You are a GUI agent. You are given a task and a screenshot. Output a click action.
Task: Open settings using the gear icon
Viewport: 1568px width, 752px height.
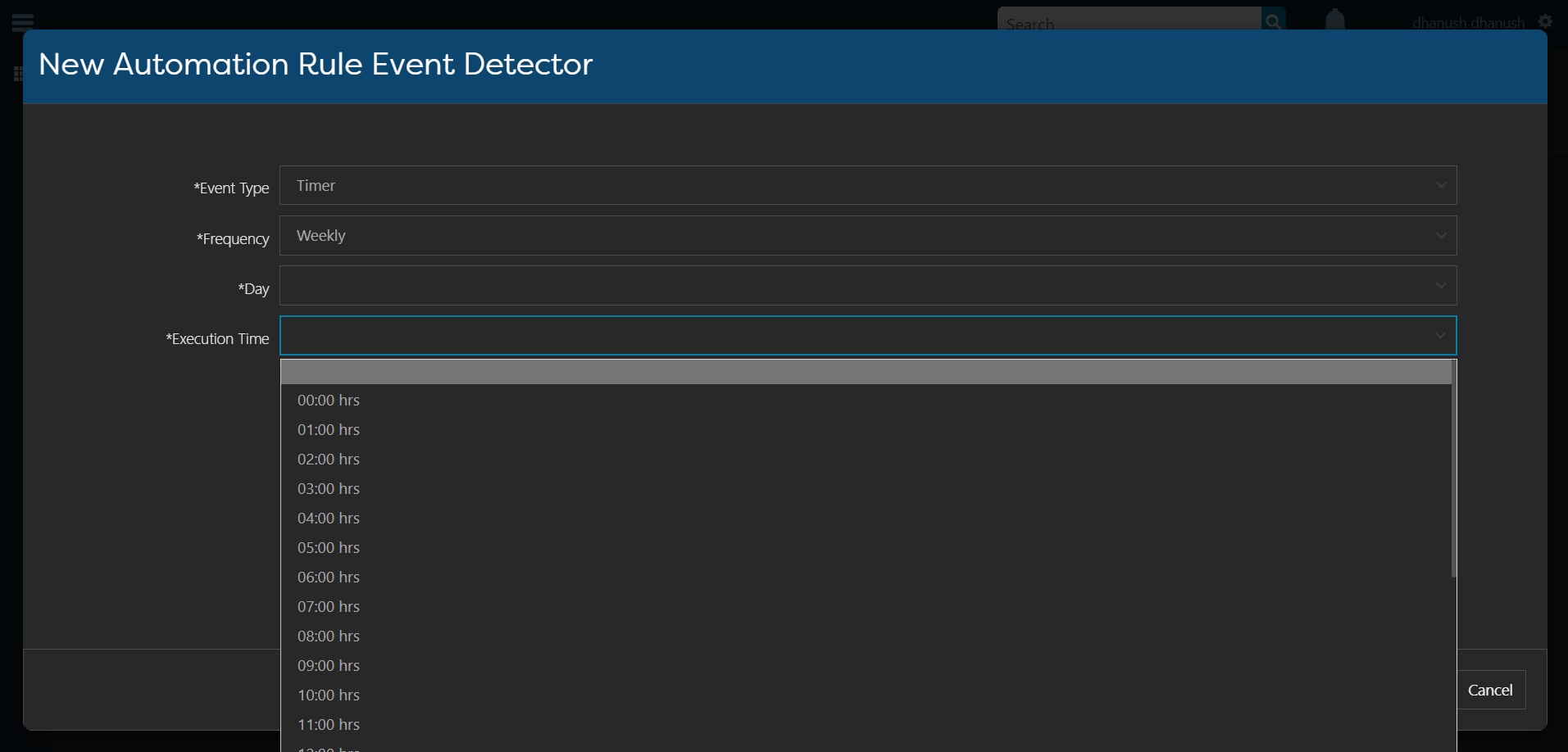[1544, 21]
